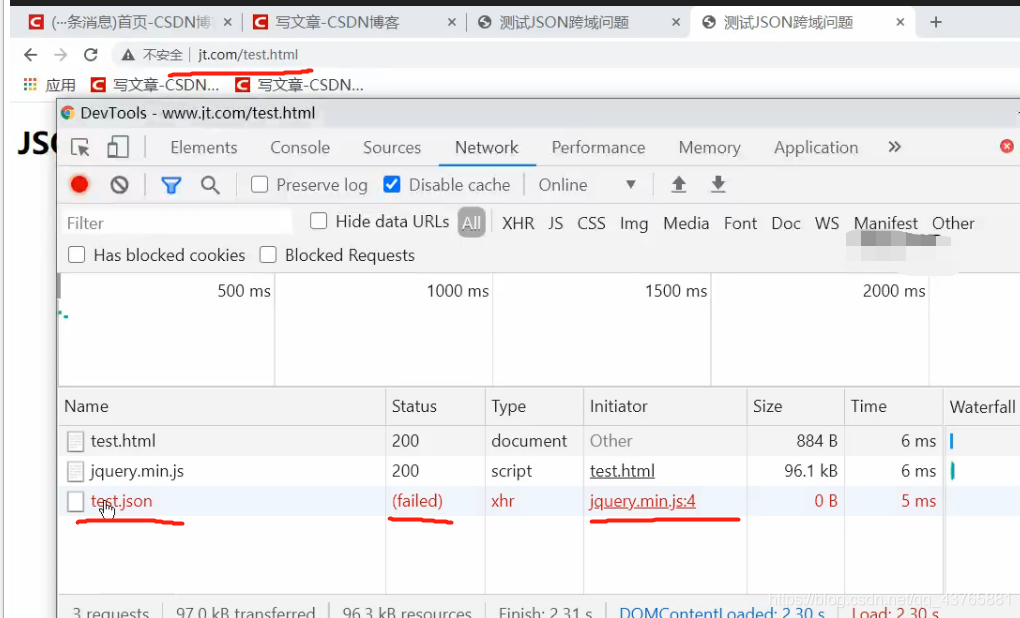The height and width of the screenshot is (618, 1020).
Task: Open the test.html initiator link
Action: [622, 471]
